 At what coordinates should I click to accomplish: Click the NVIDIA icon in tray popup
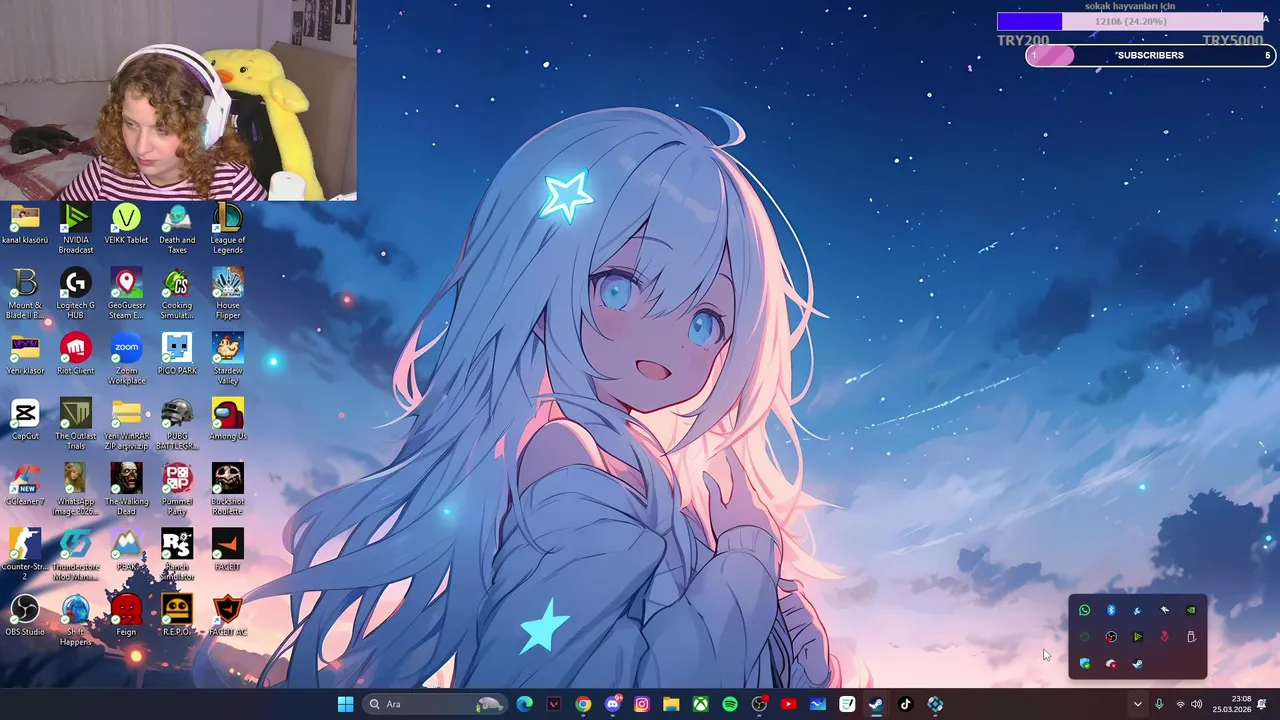pos(1191,610)
